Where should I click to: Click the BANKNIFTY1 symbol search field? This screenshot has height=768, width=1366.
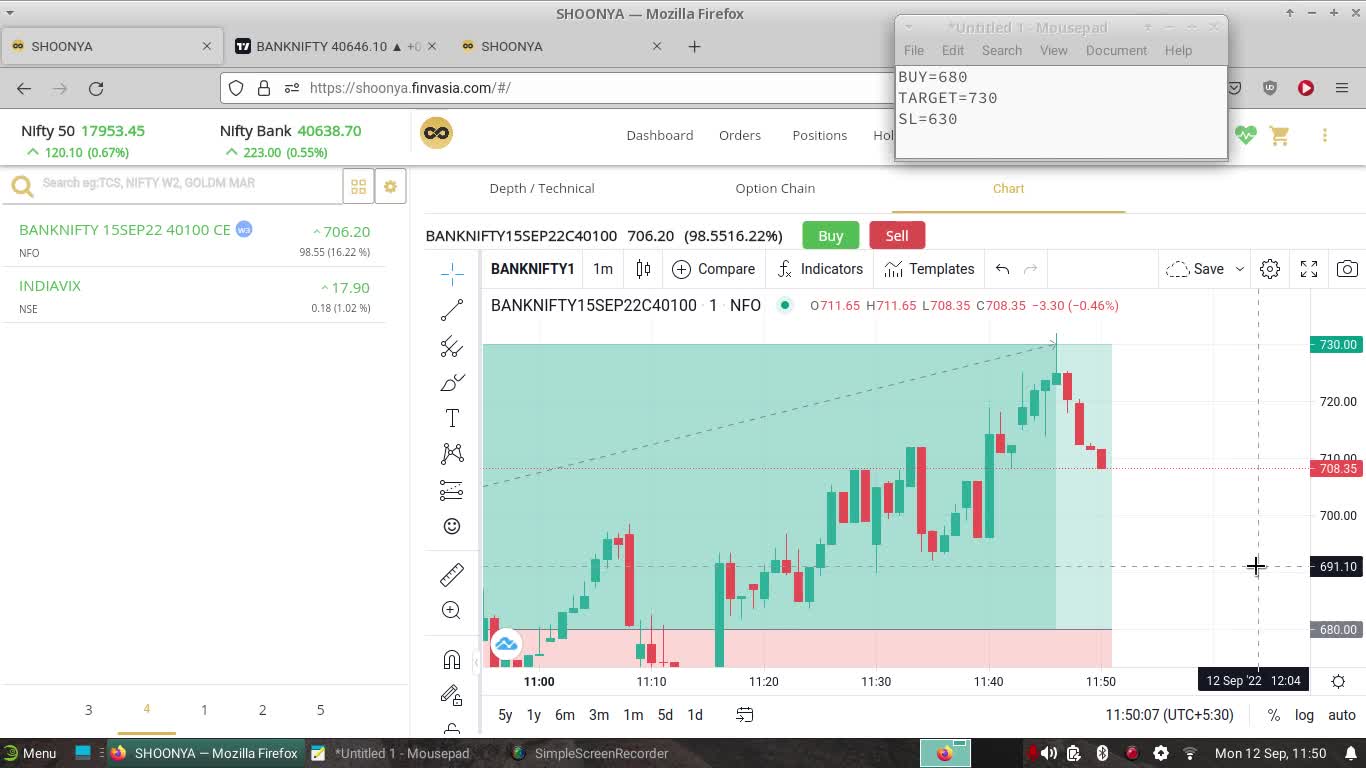[533, 269]
